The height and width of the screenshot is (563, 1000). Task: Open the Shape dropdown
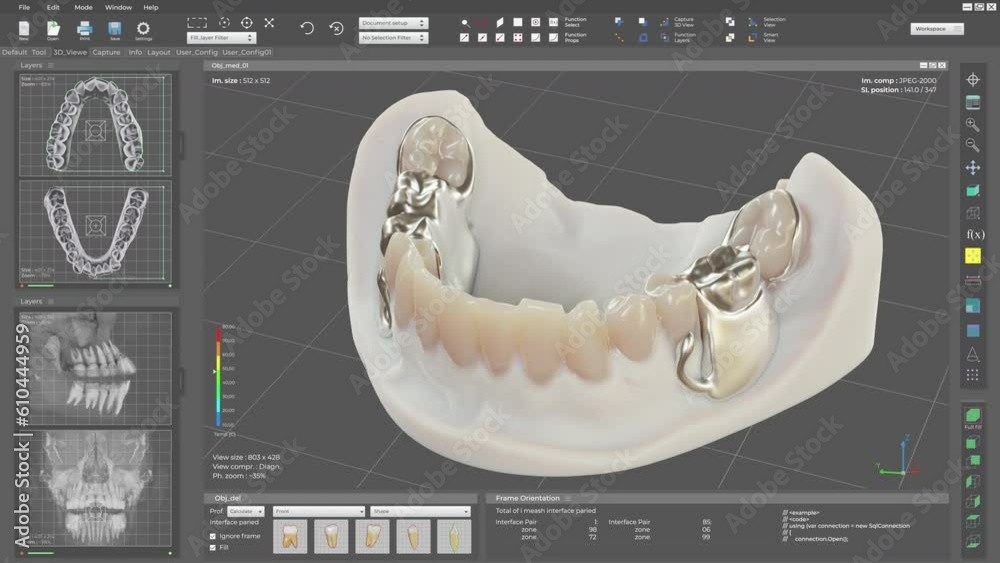coord(420,511)
